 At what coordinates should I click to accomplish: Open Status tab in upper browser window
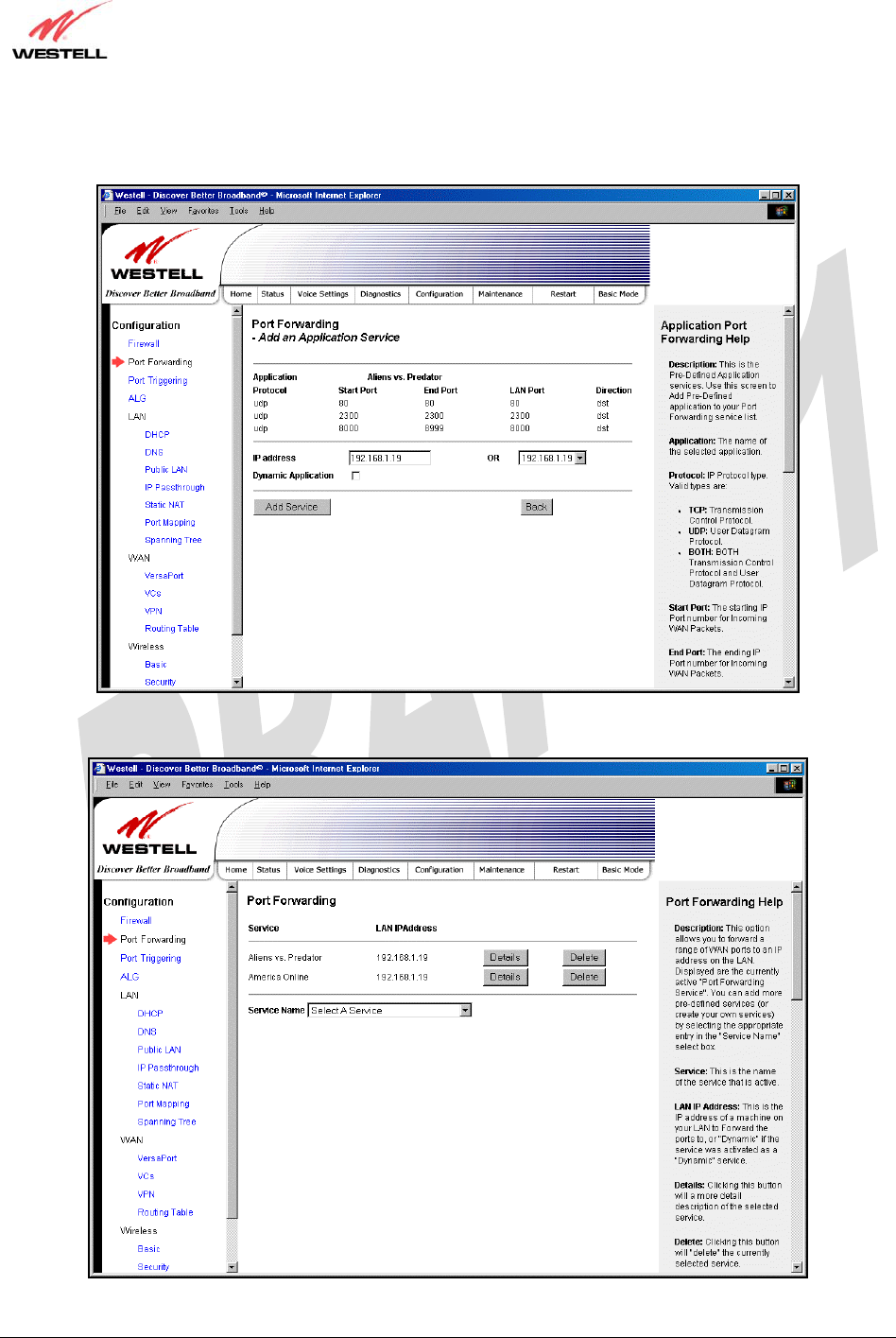[x=273, y=294]
